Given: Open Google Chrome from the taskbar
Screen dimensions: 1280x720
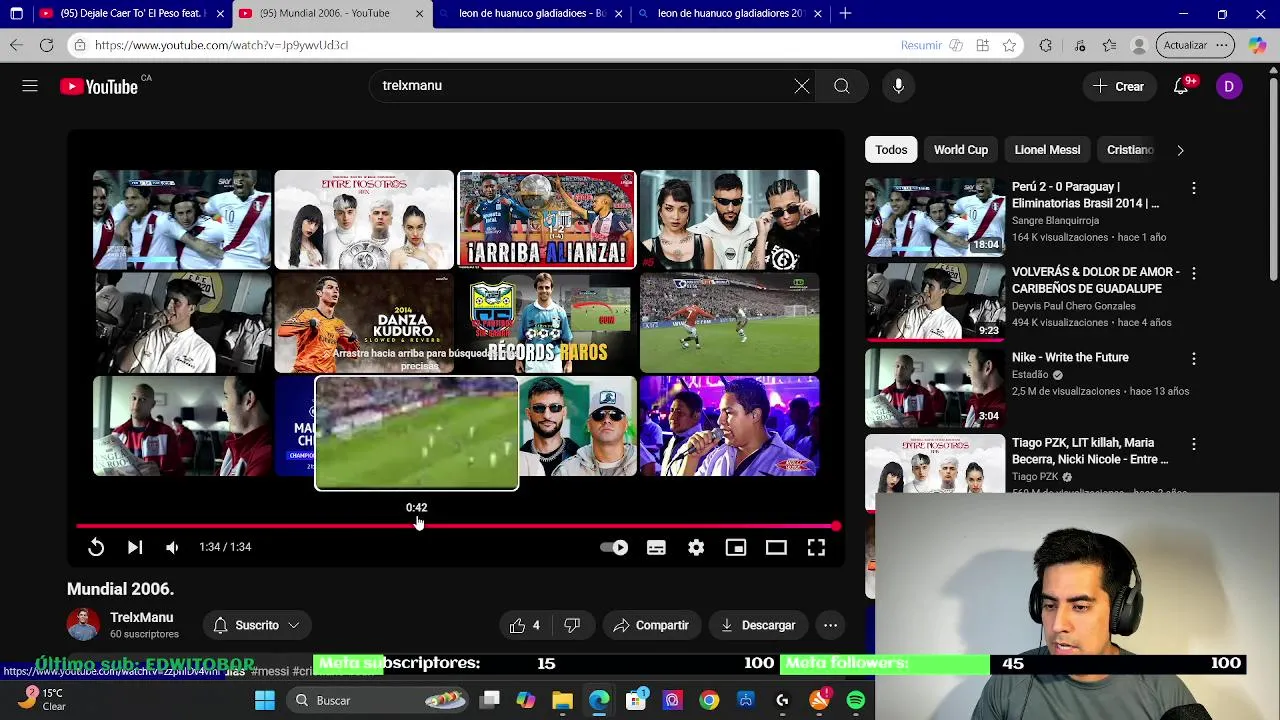Looking at the screenshot, I should (709, 701).
